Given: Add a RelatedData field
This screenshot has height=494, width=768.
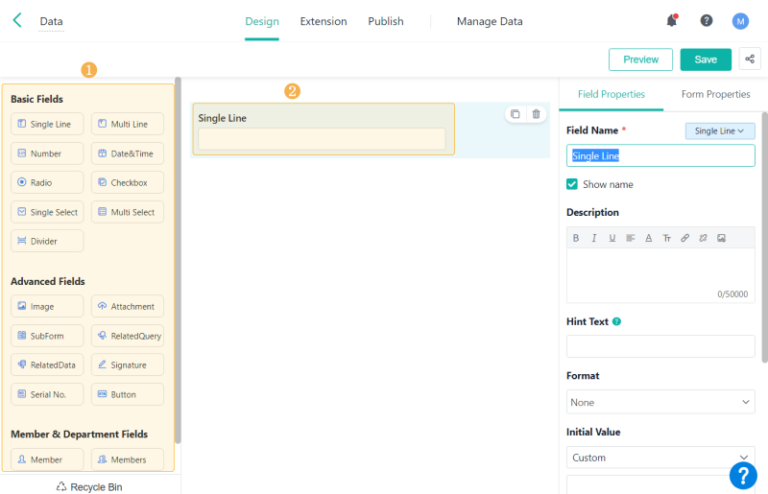Looking at the screenshot, I should pos(47,365).
